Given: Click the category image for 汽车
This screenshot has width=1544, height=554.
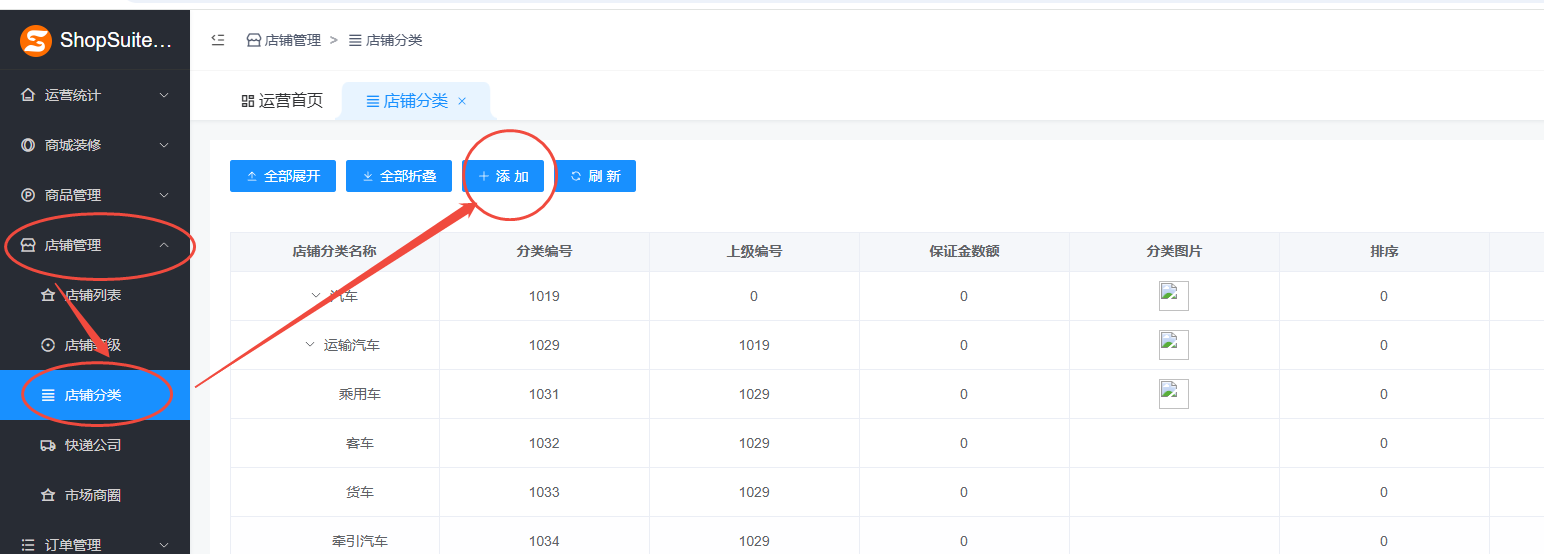Looking at the screenshot, I should pos(1173,296).
